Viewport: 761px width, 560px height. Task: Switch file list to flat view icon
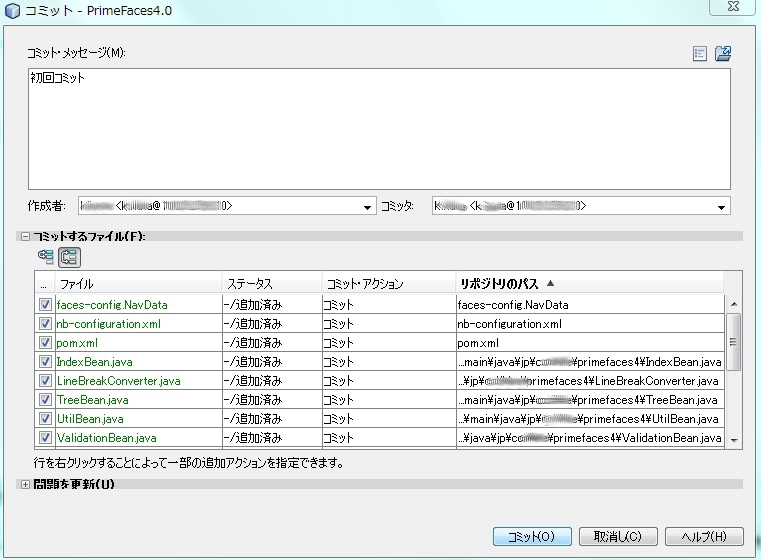click(46, 257)
